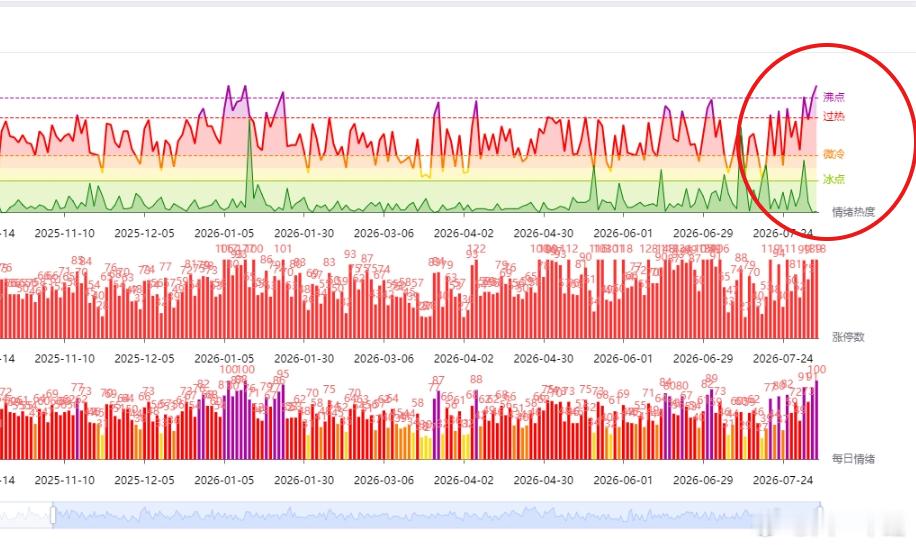Screen dimensions: 916x546
Task: Click 2026-01-30 date under the 情绪热度 chart
Action: pos(304,233)
